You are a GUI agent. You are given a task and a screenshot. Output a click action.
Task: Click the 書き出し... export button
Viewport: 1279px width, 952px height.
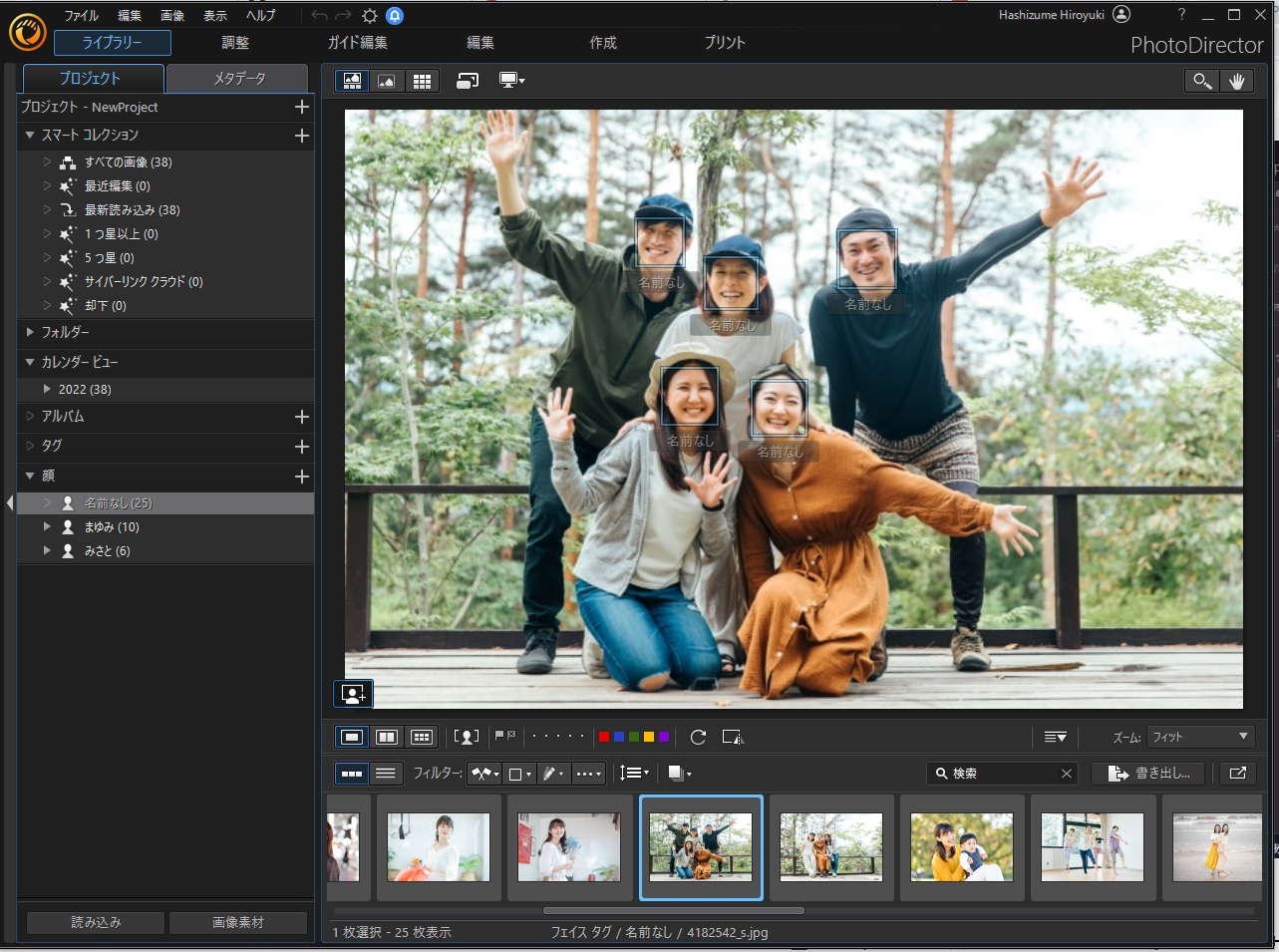click(x=1148, y=773)
